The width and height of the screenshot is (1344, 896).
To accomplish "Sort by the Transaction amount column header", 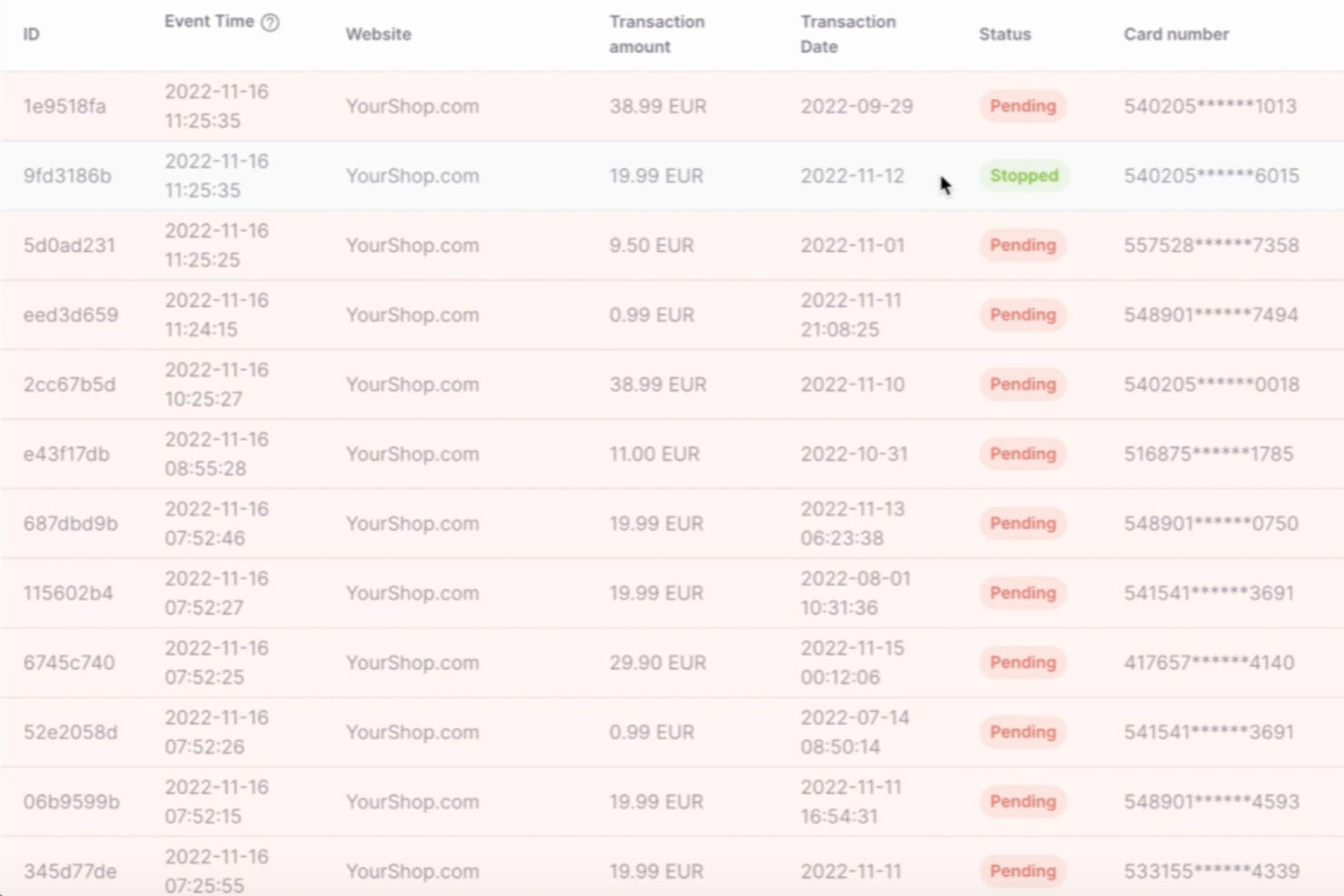I will [657, 34].
